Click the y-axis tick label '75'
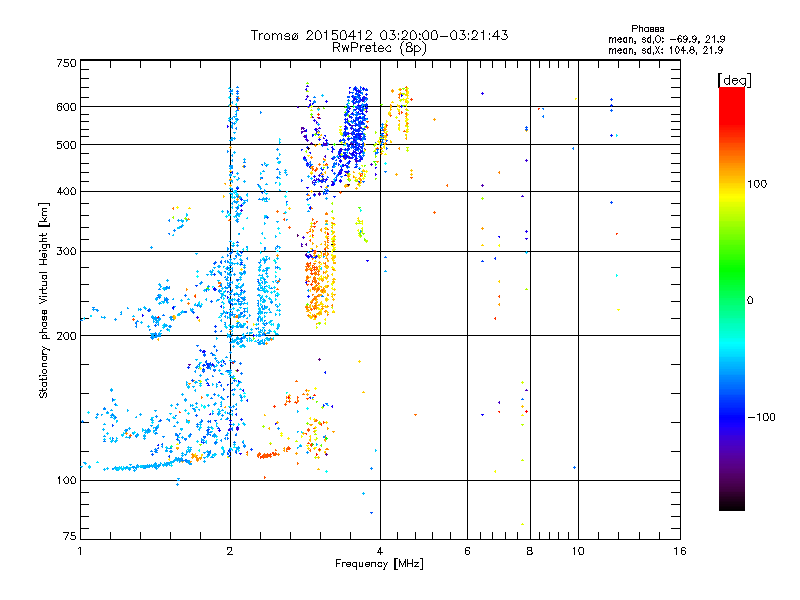 pos(70,536)
